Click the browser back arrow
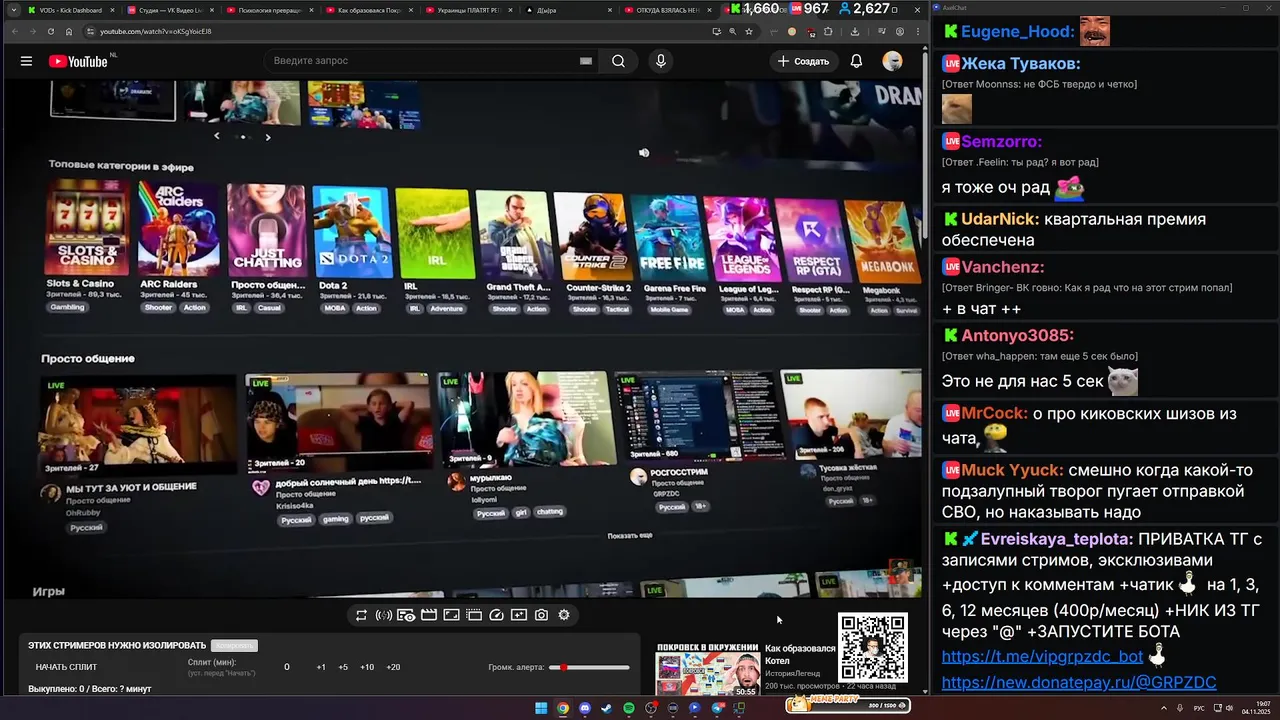The width and height of the screenshot is (1280, 720). click(x=14, y=31)
